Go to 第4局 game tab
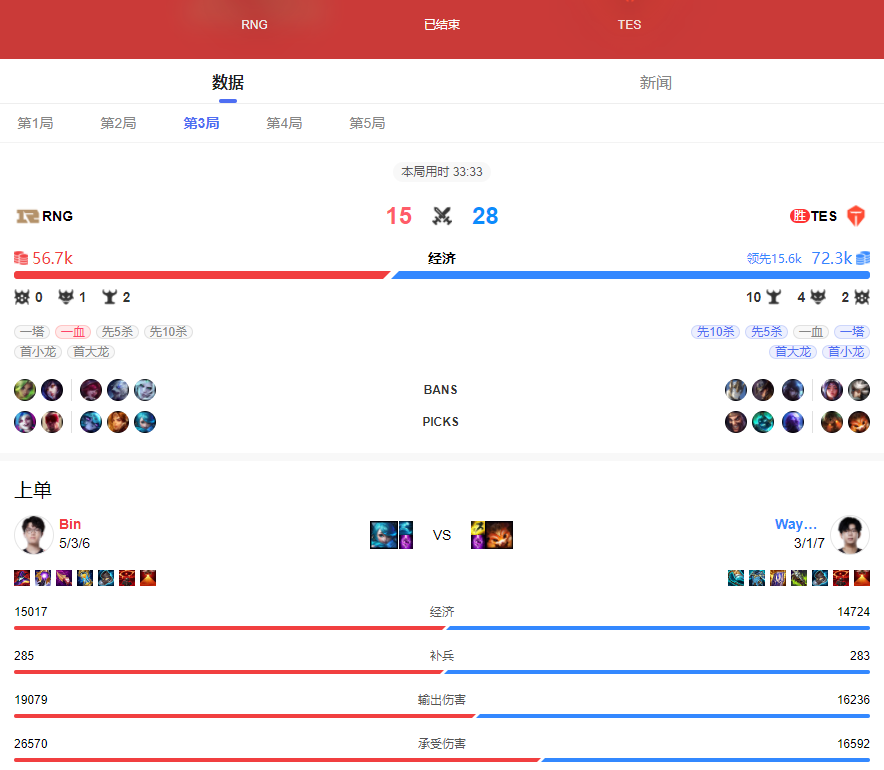The height and width of the screenshot is (770, 884). click(284, 123)
